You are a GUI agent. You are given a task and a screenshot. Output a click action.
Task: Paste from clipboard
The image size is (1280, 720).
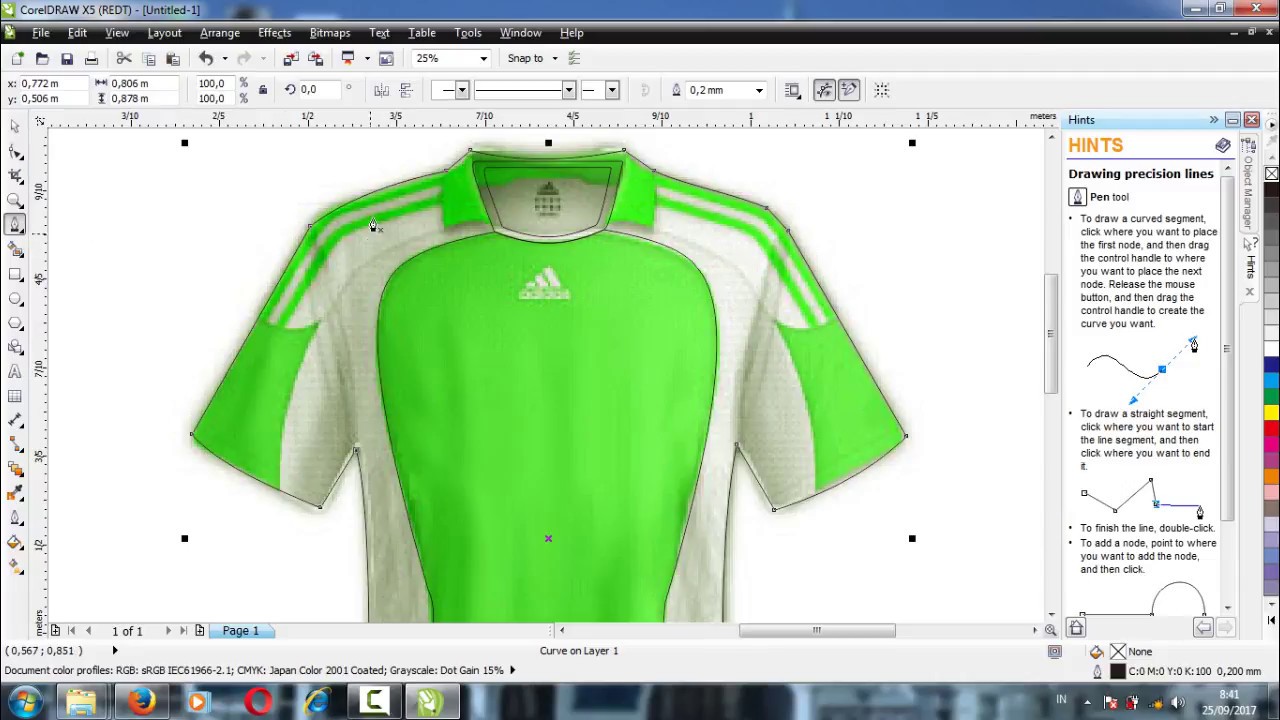click(x=173, y=59)
